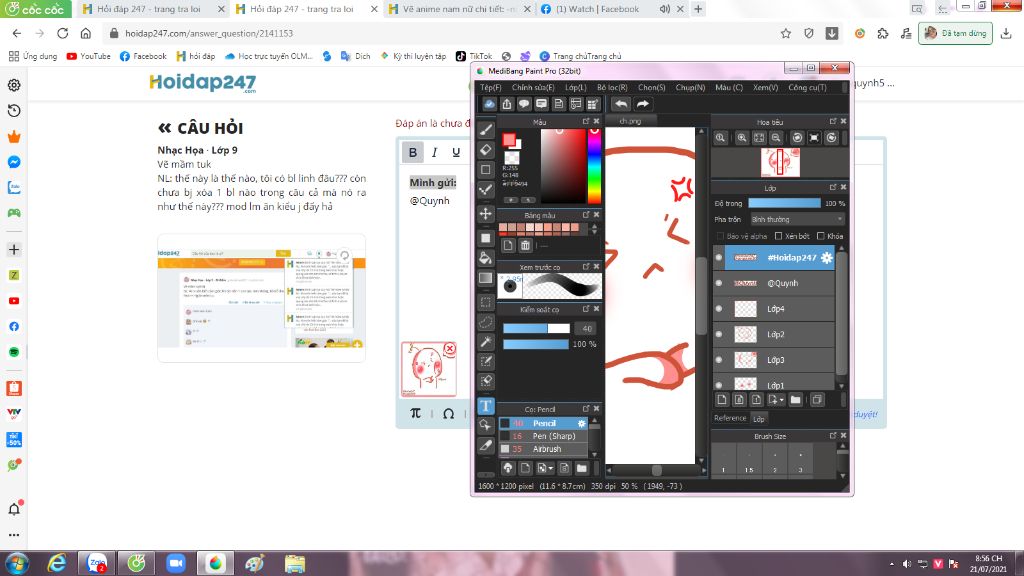Select the Eyedropper tool
The image size is (1024, 576).
tap(486, 445)
